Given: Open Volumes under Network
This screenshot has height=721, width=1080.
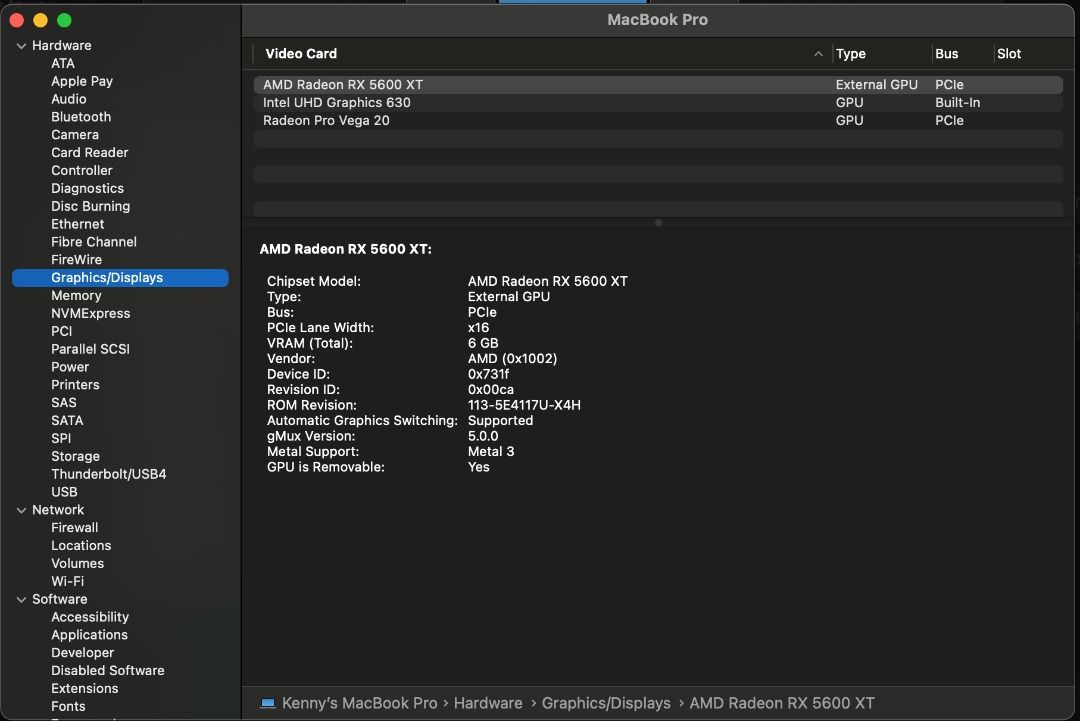Looking at the screenshot, I should 78,564.
